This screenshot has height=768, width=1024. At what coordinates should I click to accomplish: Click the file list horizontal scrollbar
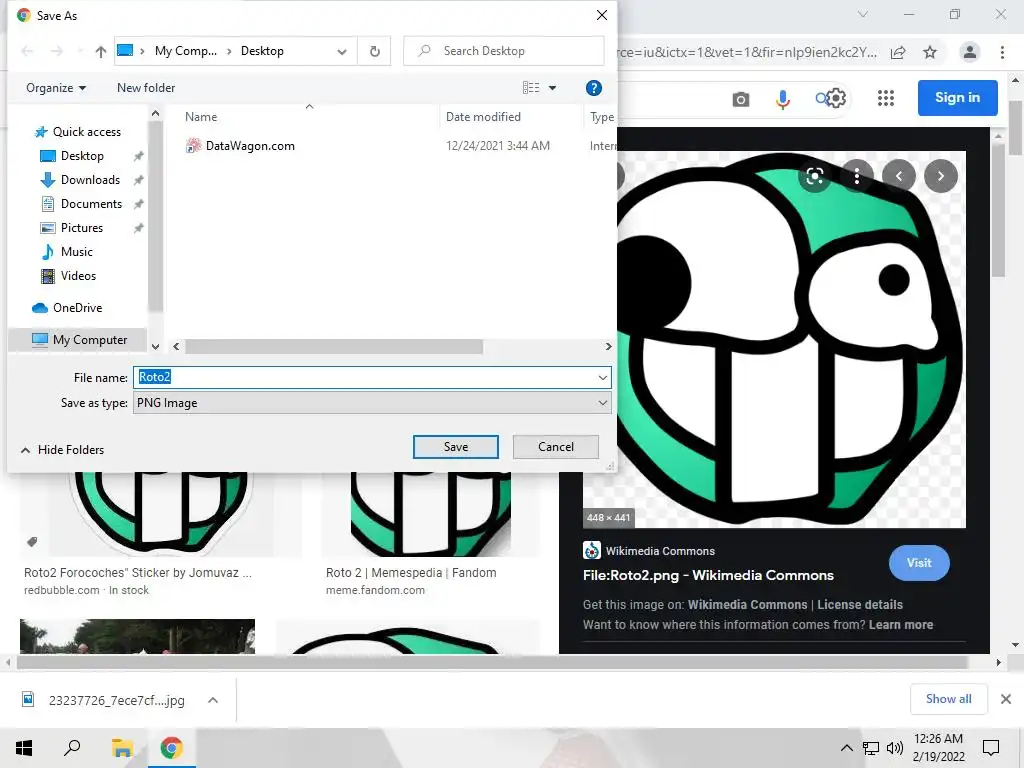[x=334, y=347]
